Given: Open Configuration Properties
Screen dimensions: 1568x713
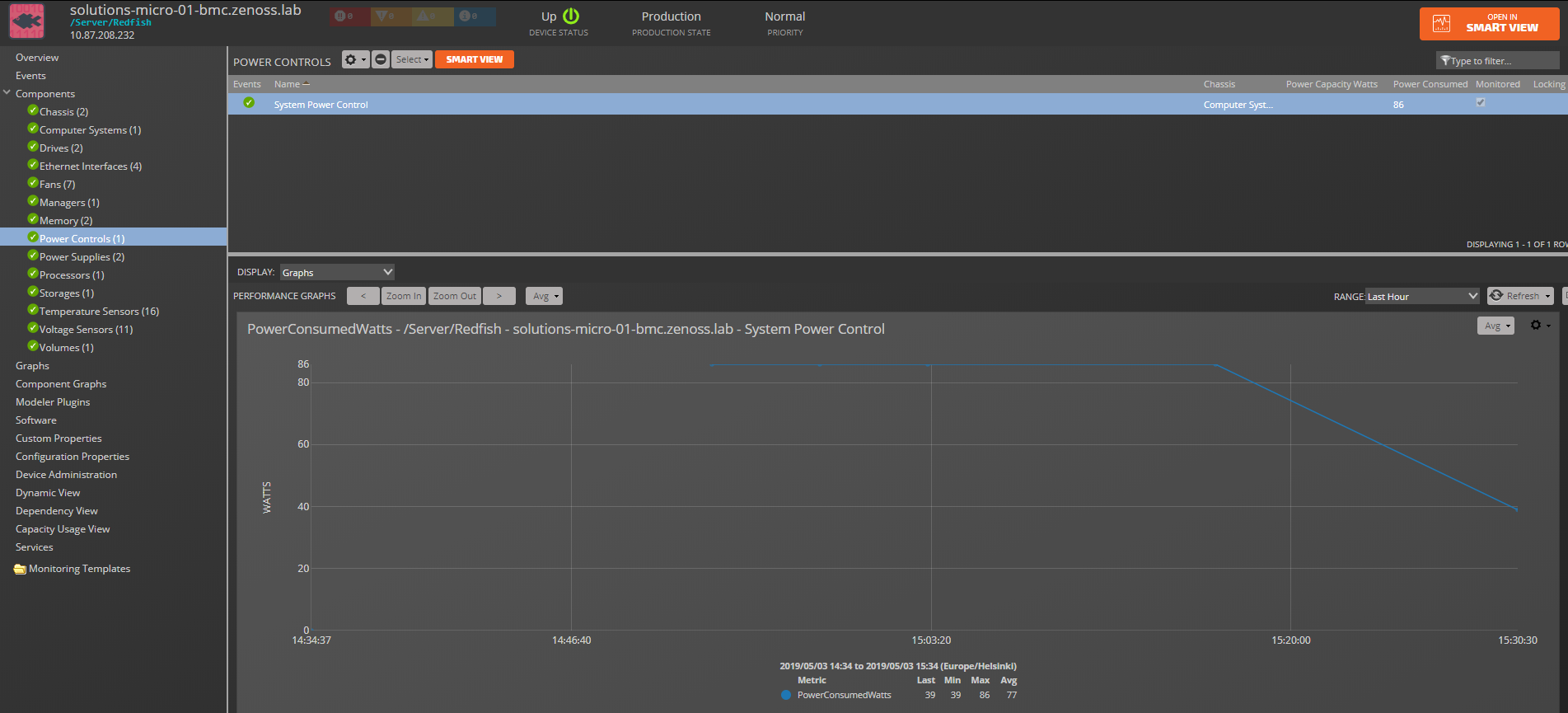Looking at the screenshot, I should pyautogui.click(x=73, y=457).
